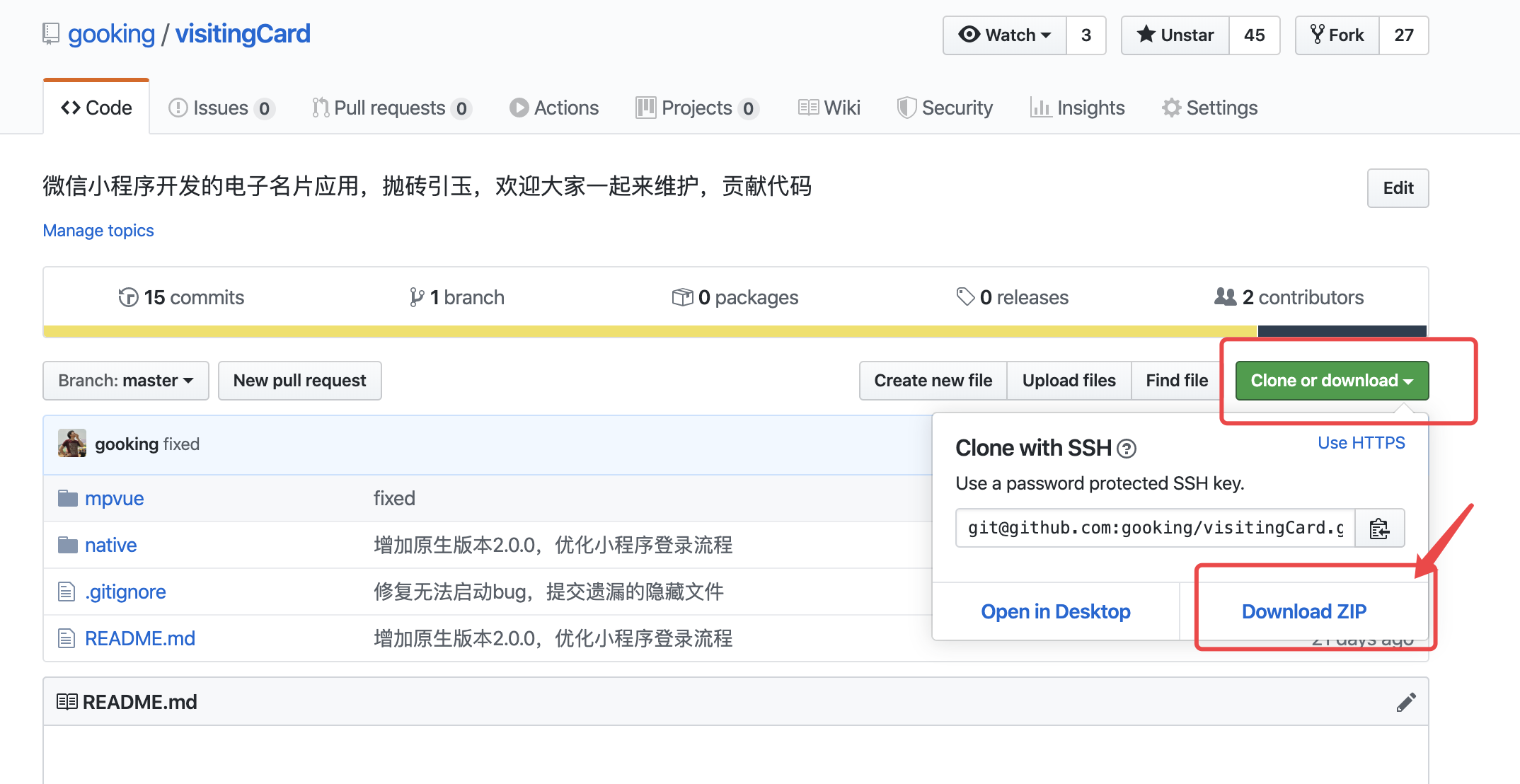
Task: Click the SSH help question mark icon
Action: (x=1126, y=449)
